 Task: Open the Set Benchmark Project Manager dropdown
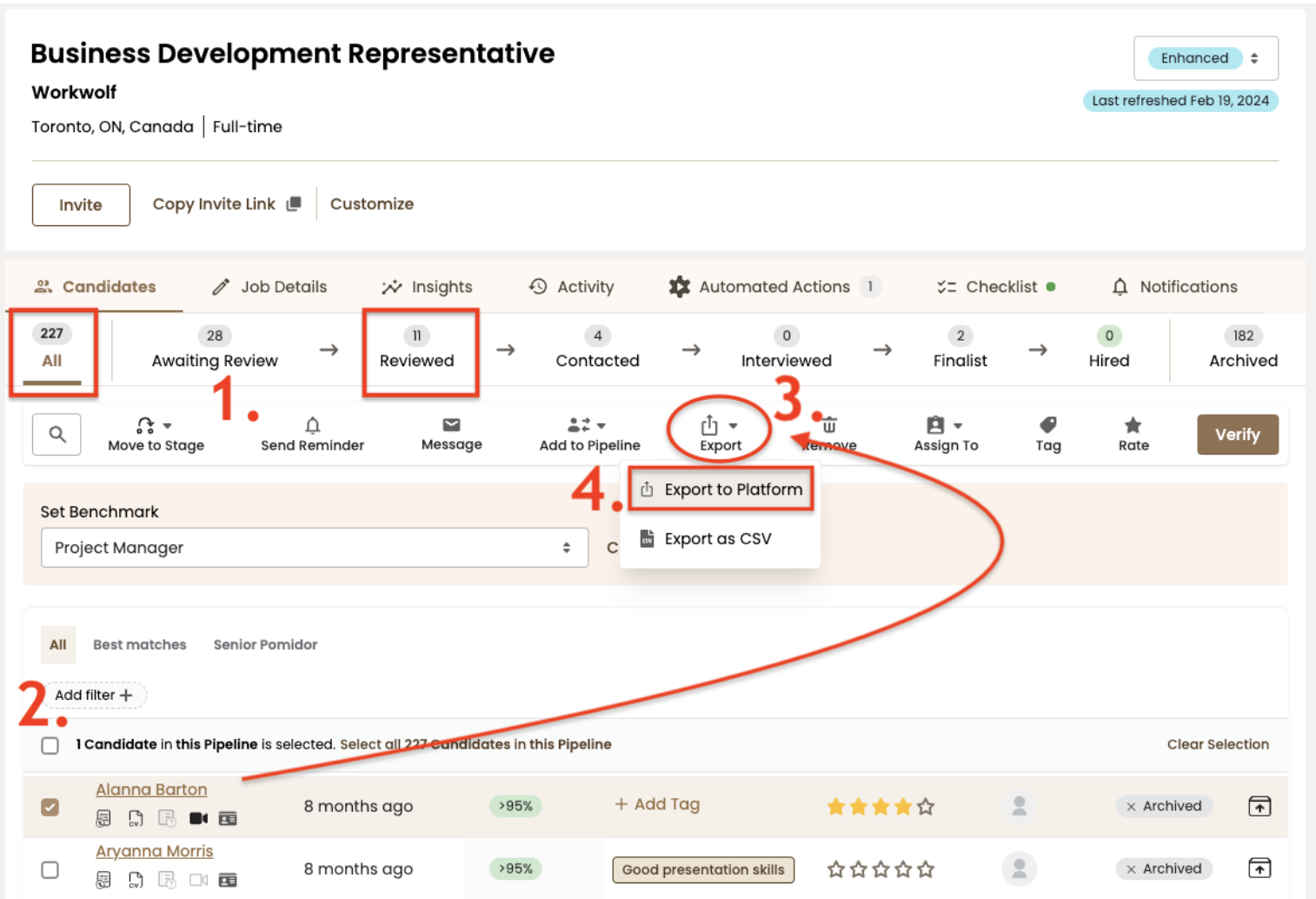click(314, 548)
